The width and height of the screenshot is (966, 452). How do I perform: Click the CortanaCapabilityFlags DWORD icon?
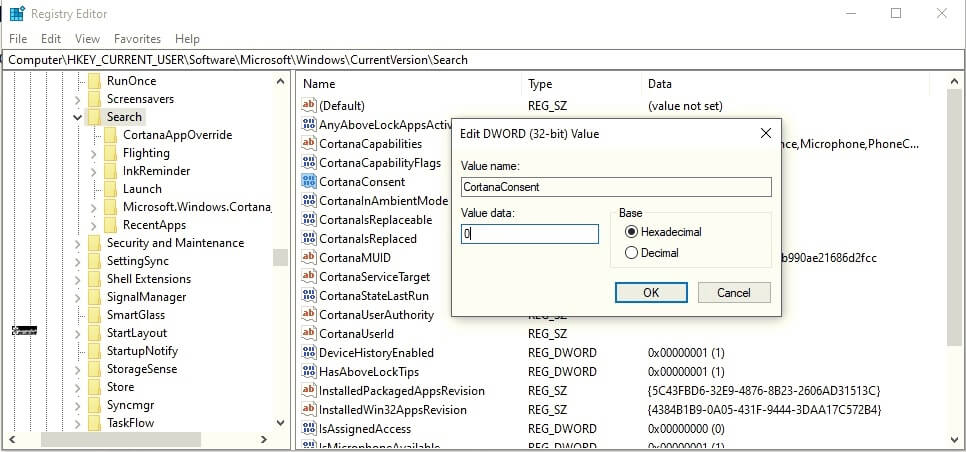(309, 163)
